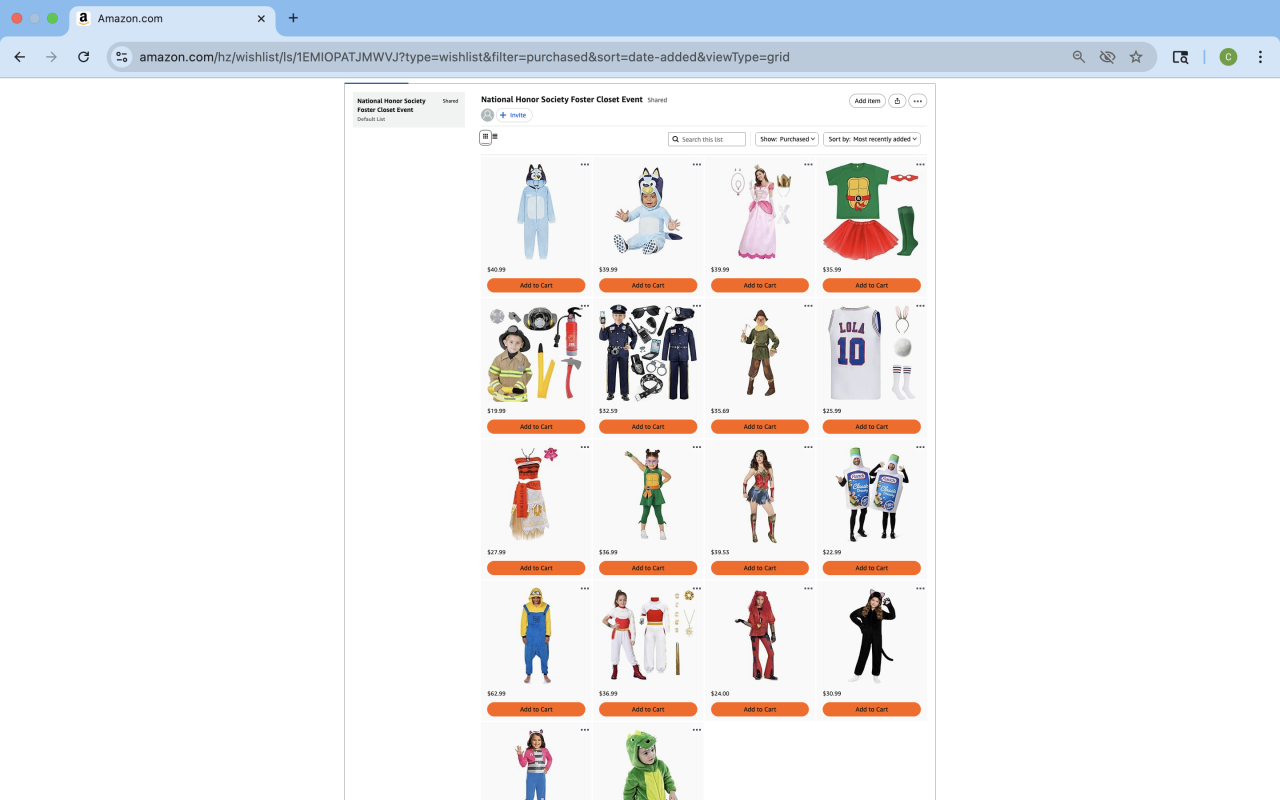
Task: Open options for the $40.99 Bluey onesie
Action: [x=585, y=164]
